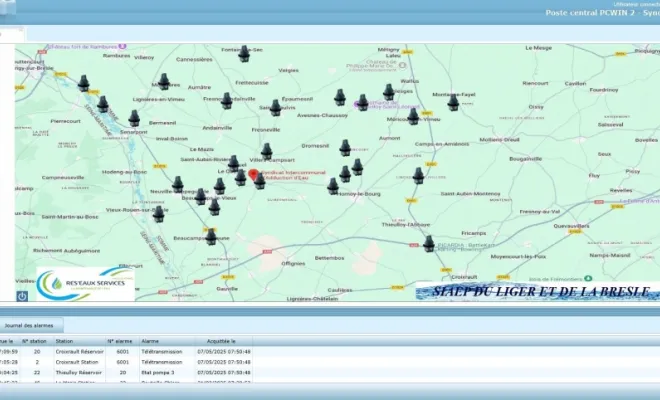Select the Saint-Aubin-Rivière station marker

[234, 163]
